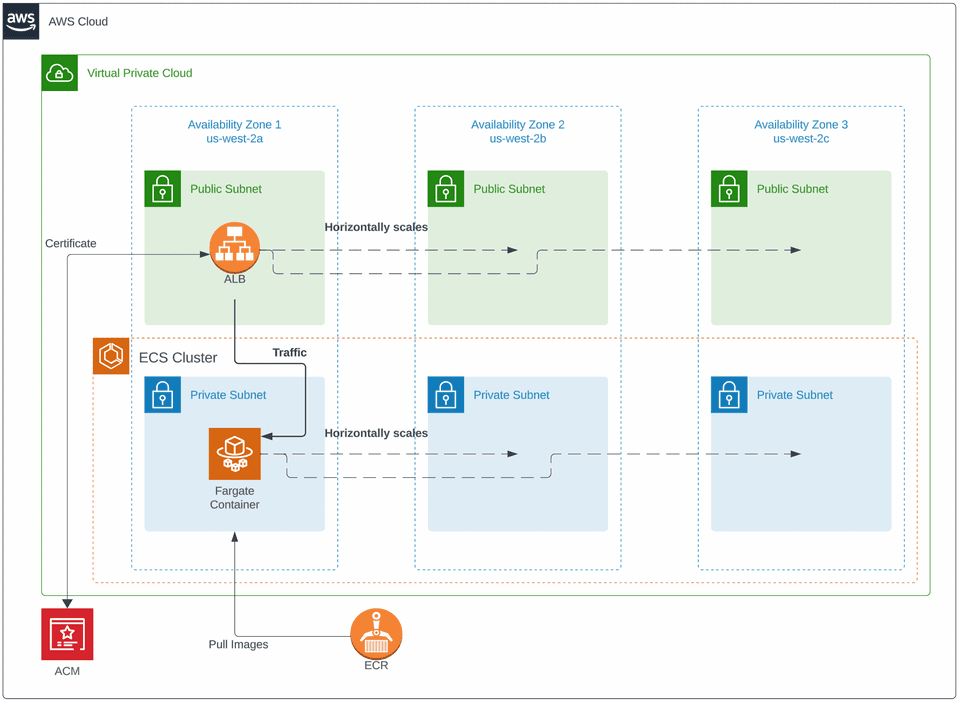Click the ECS Cluster text label
Image resolution: width=960 pixels, height=702 pixels.
click(178, 357)
